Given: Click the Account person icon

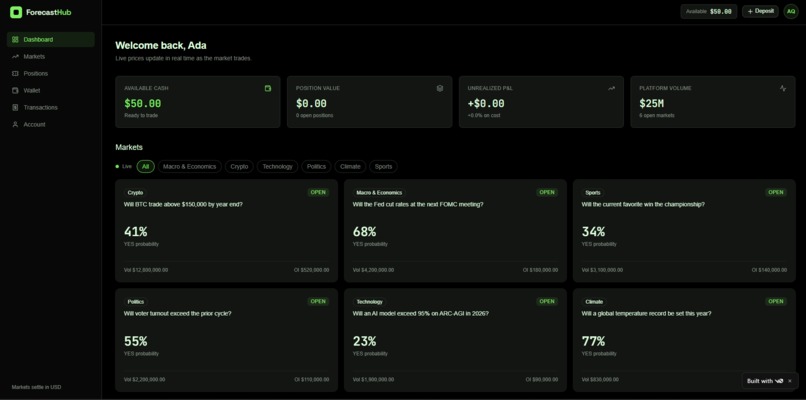Looking at the screenshot, I should (15, 124).
